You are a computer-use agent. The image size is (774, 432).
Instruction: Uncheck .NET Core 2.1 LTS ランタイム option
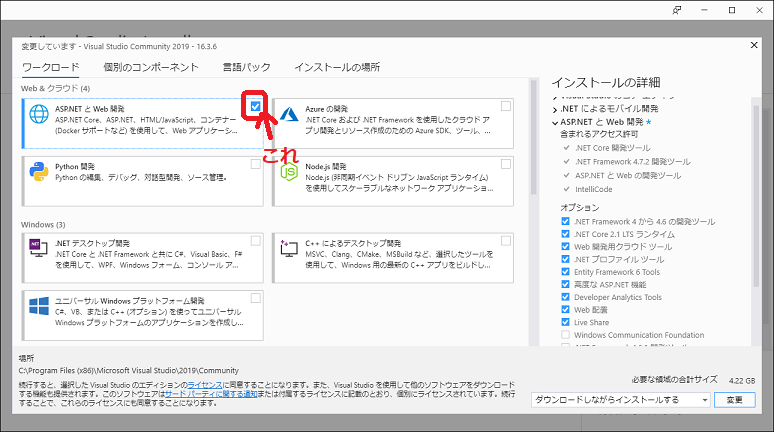(x=565, y=234)
